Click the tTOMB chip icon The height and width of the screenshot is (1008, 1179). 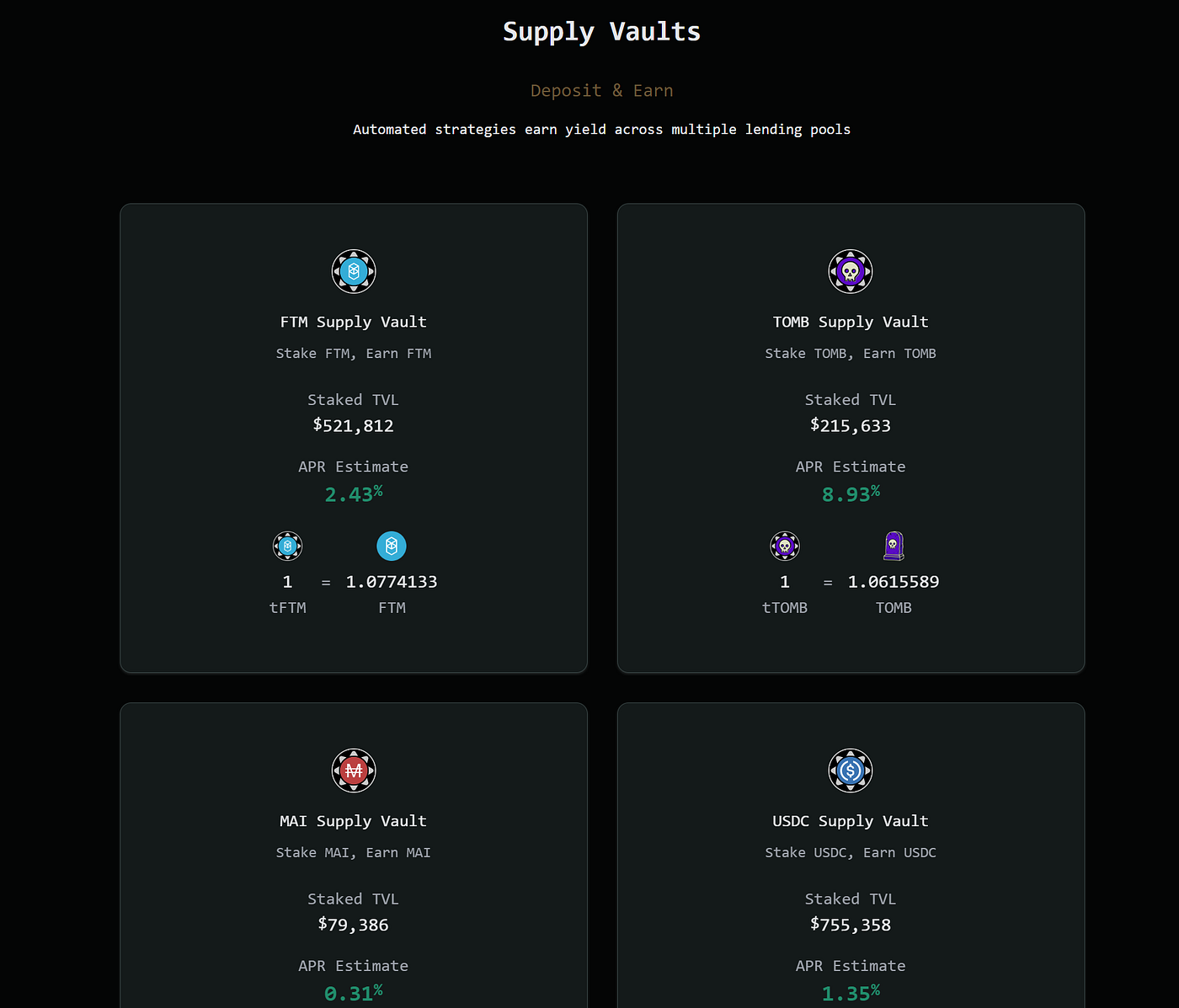coord(785,546)
